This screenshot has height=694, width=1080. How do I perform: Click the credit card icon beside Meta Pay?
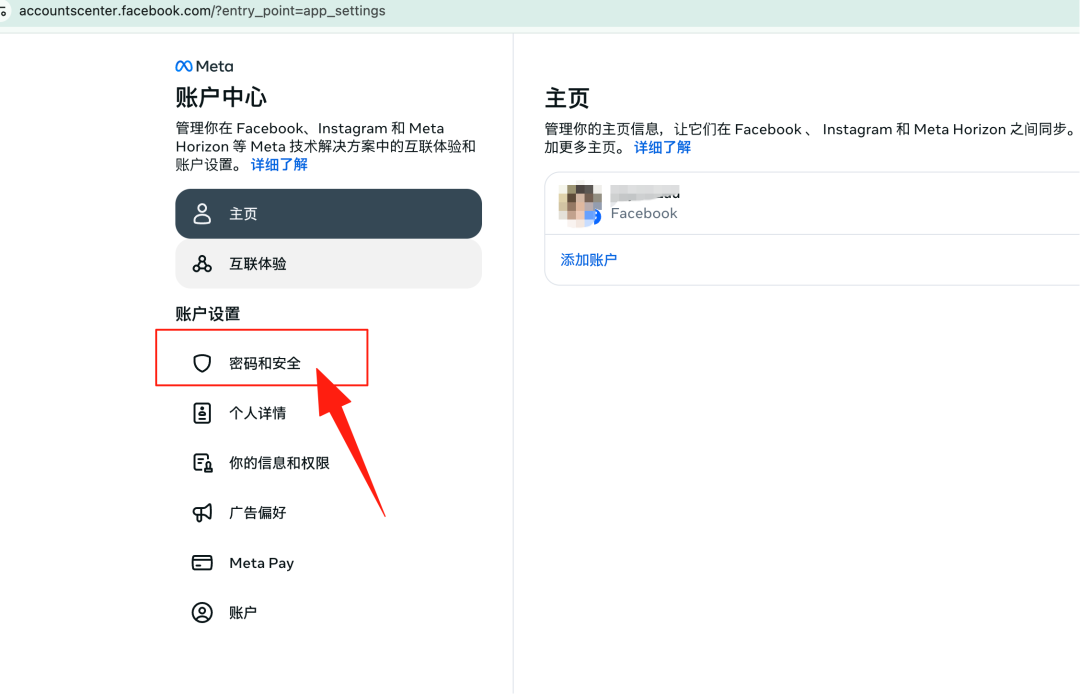tap(202, 562)
